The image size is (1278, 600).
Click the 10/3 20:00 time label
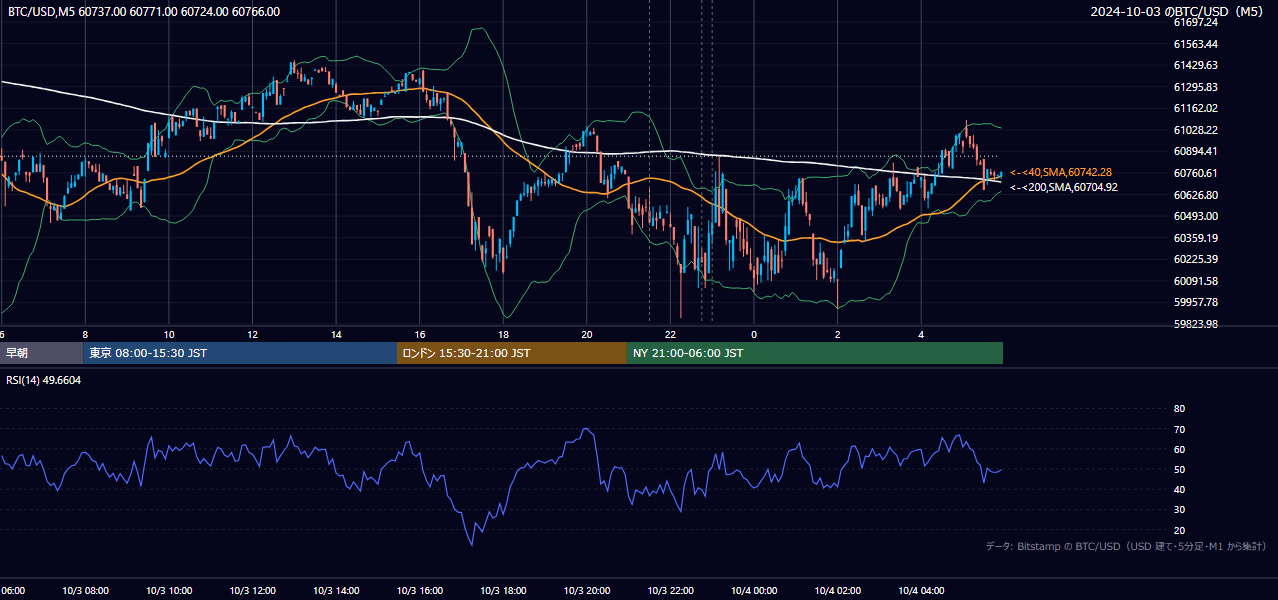click(587, 591)
